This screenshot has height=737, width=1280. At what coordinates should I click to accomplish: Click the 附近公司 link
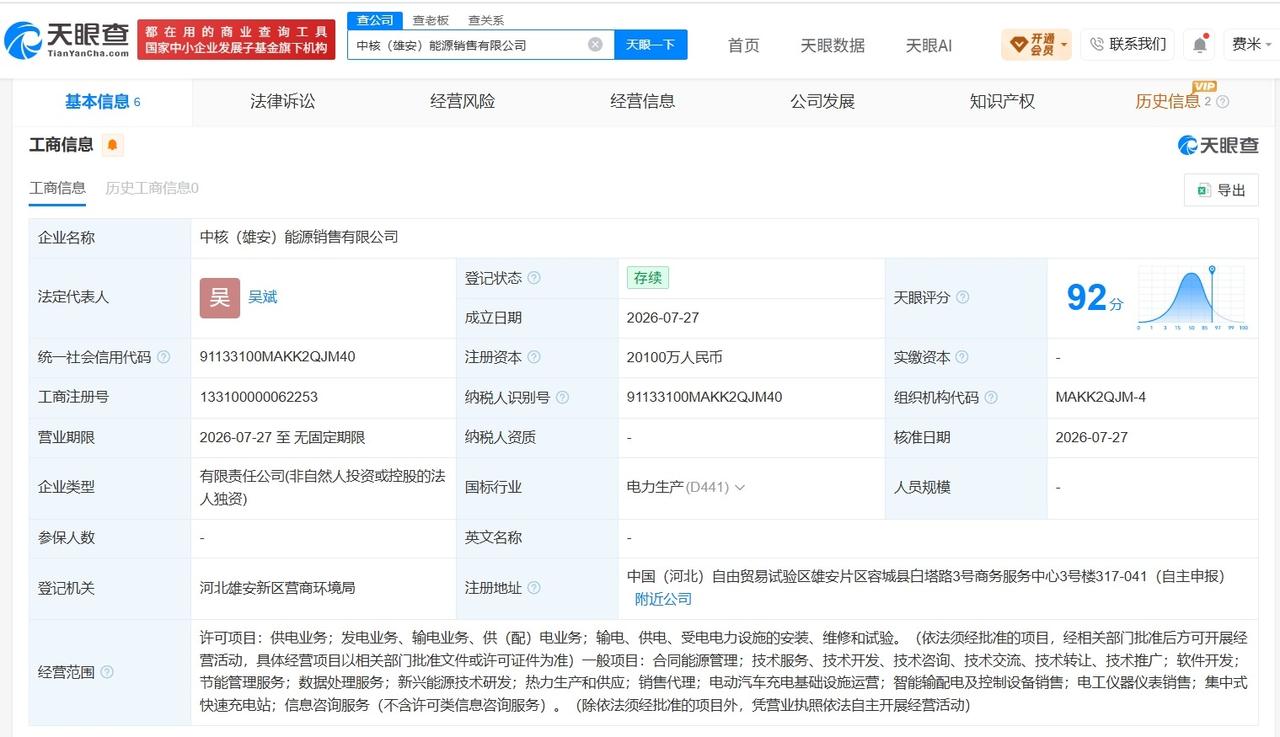(x=663, y=599)
